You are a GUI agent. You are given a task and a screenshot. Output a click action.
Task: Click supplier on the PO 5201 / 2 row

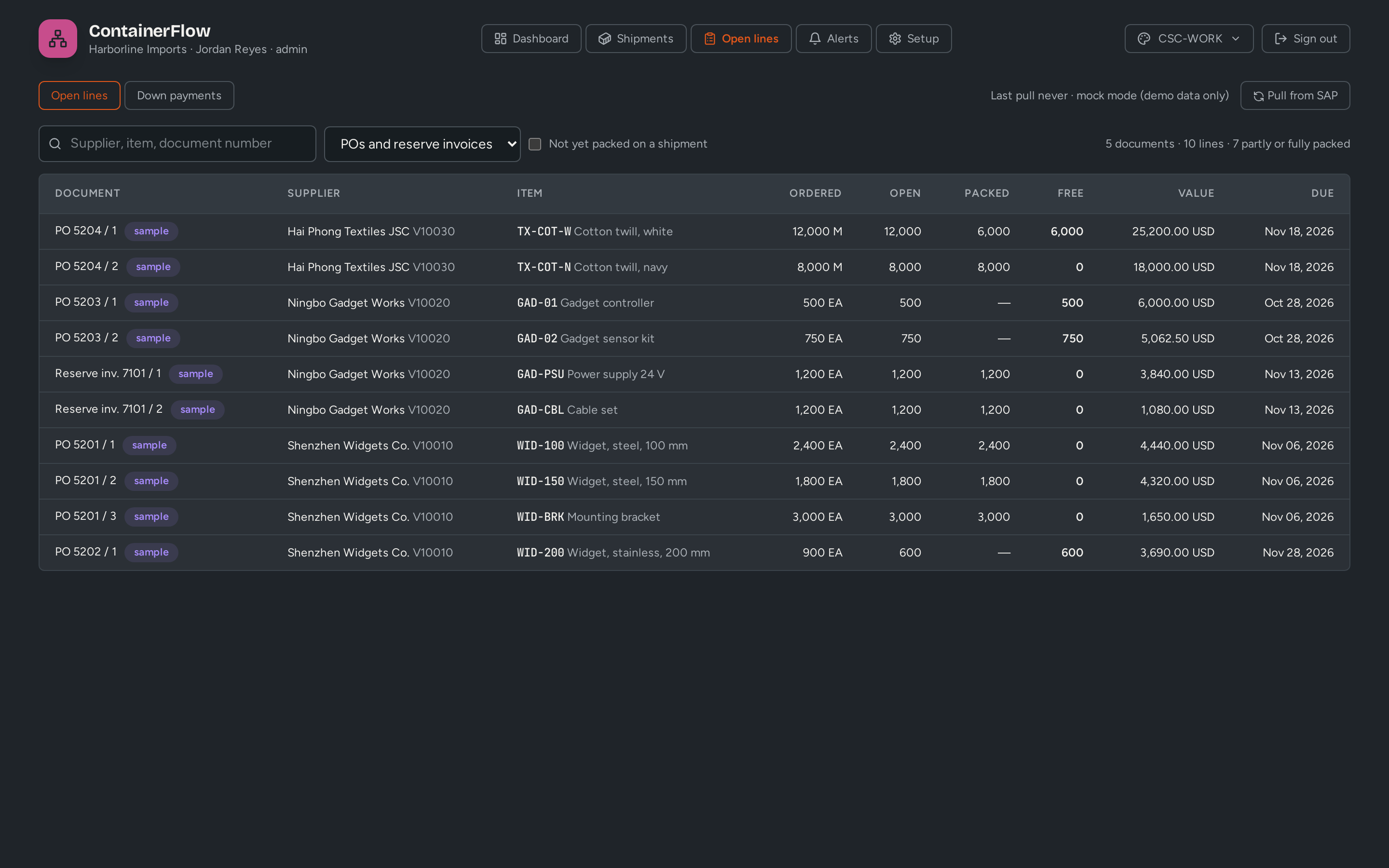370,481
